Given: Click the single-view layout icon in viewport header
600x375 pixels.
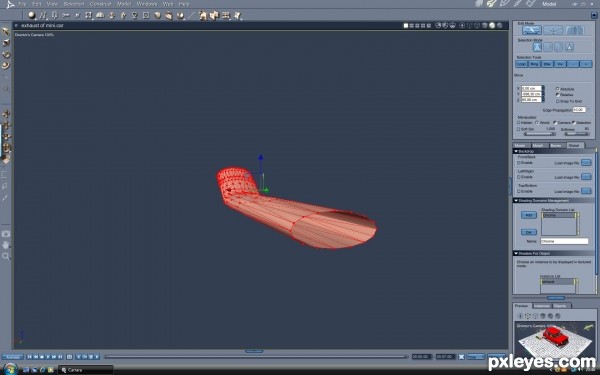Looking at the screenshot, I should tap(406, 26).
